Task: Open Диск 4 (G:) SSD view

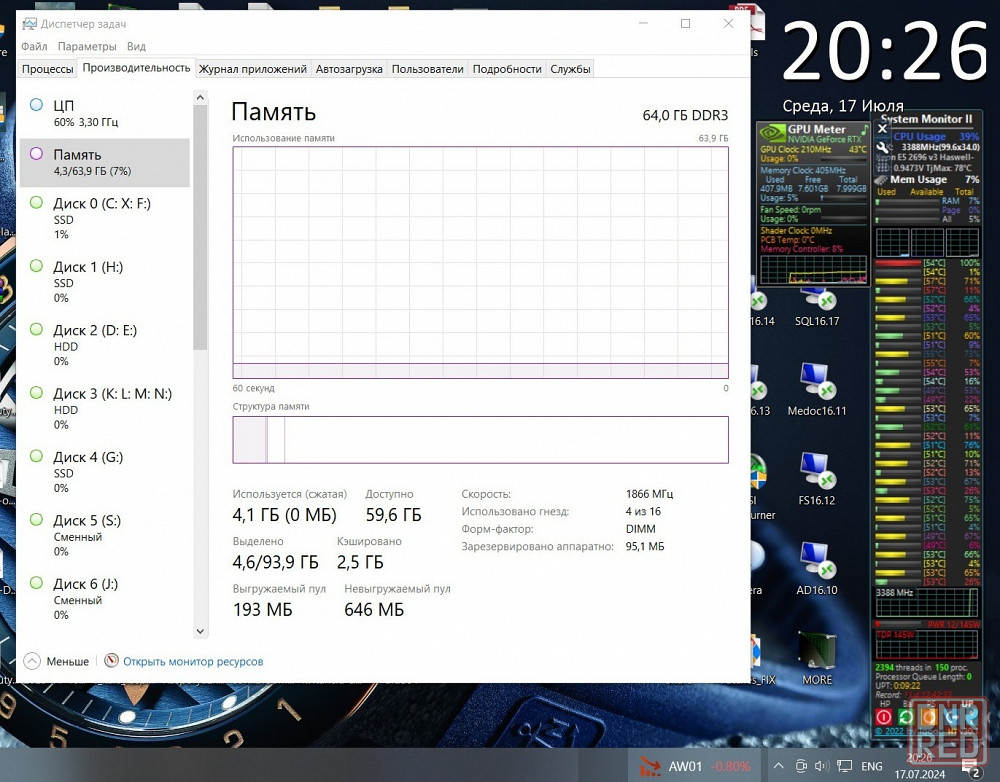Action: [105, 472]
